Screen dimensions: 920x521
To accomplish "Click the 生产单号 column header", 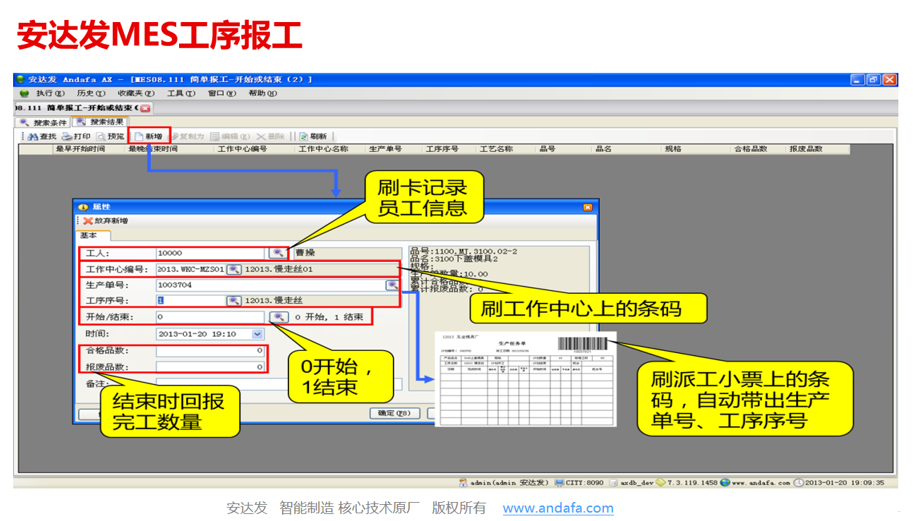I will tap(385, 149).
